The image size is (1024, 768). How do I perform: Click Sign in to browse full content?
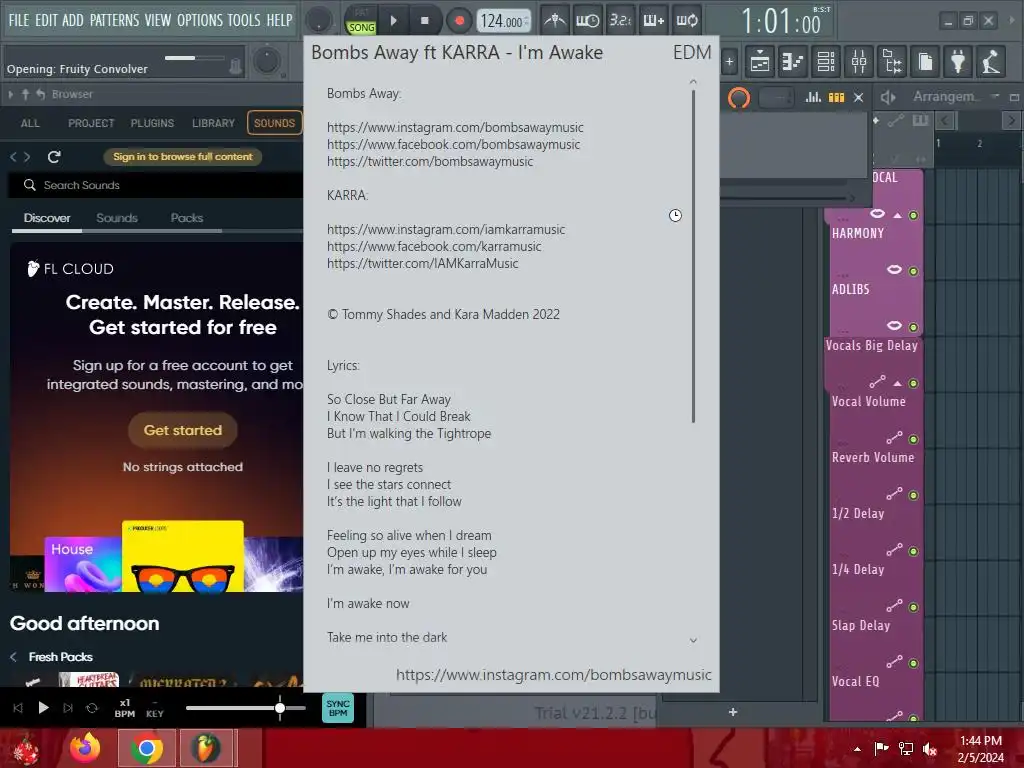[182, 157]
